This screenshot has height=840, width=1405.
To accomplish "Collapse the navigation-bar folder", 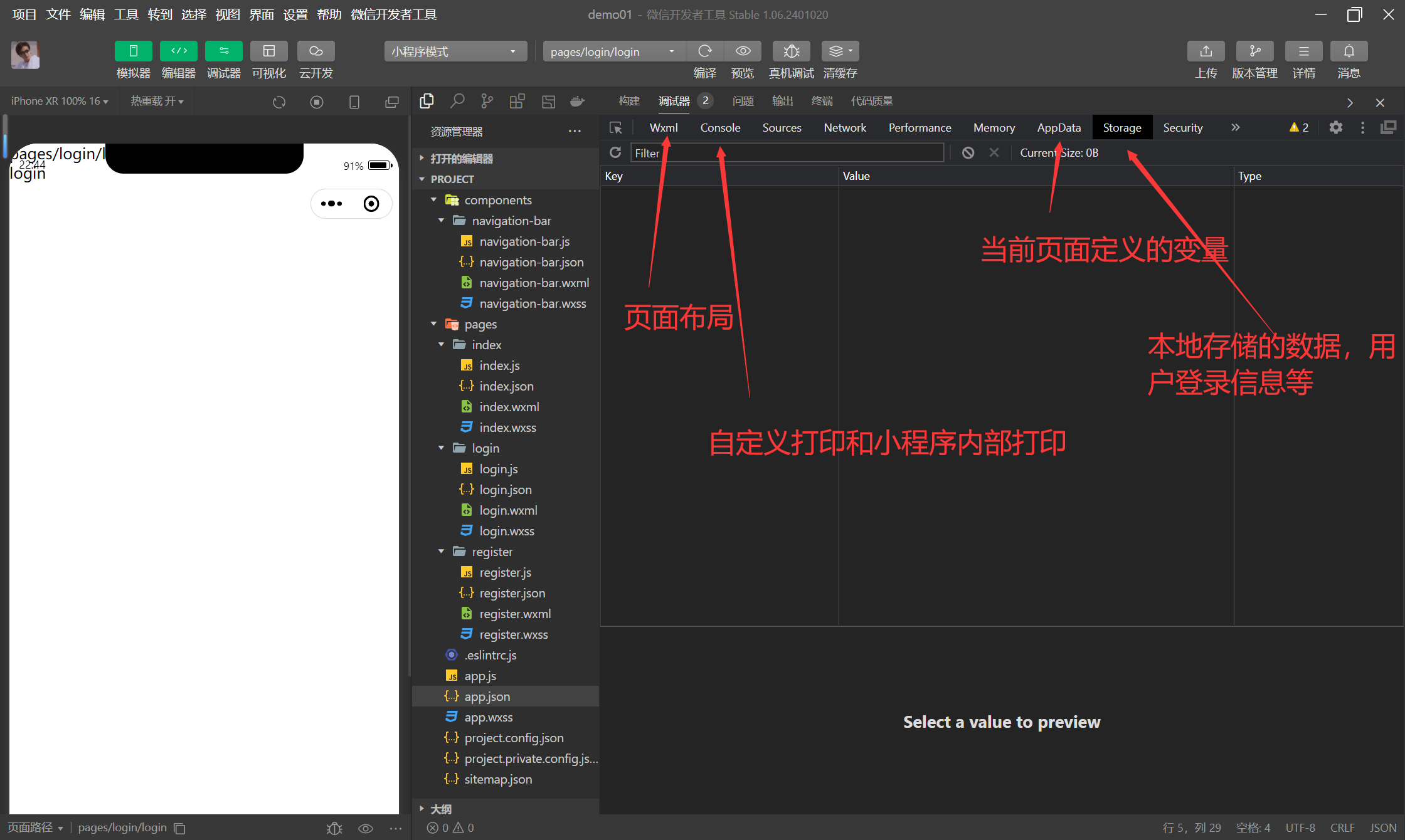I will click(442, 221).
